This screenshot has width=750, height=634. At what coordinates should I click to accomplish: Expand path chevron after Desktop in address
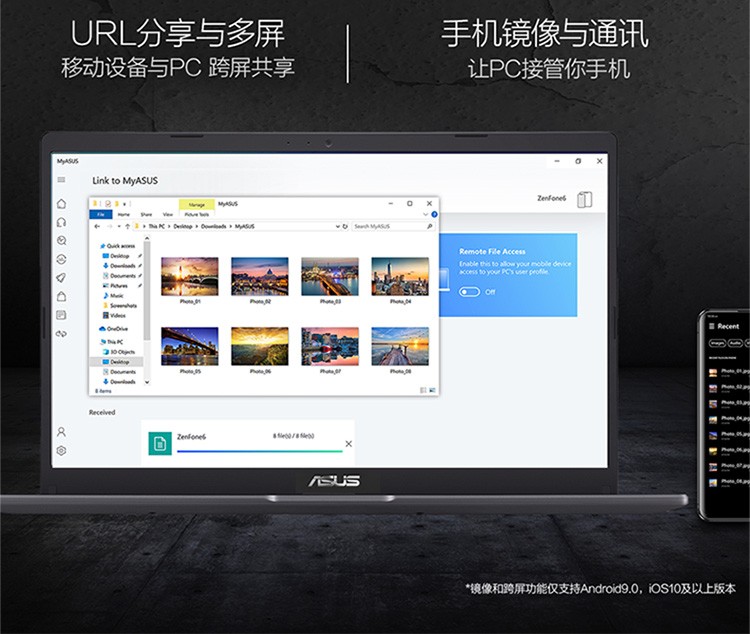197,226
